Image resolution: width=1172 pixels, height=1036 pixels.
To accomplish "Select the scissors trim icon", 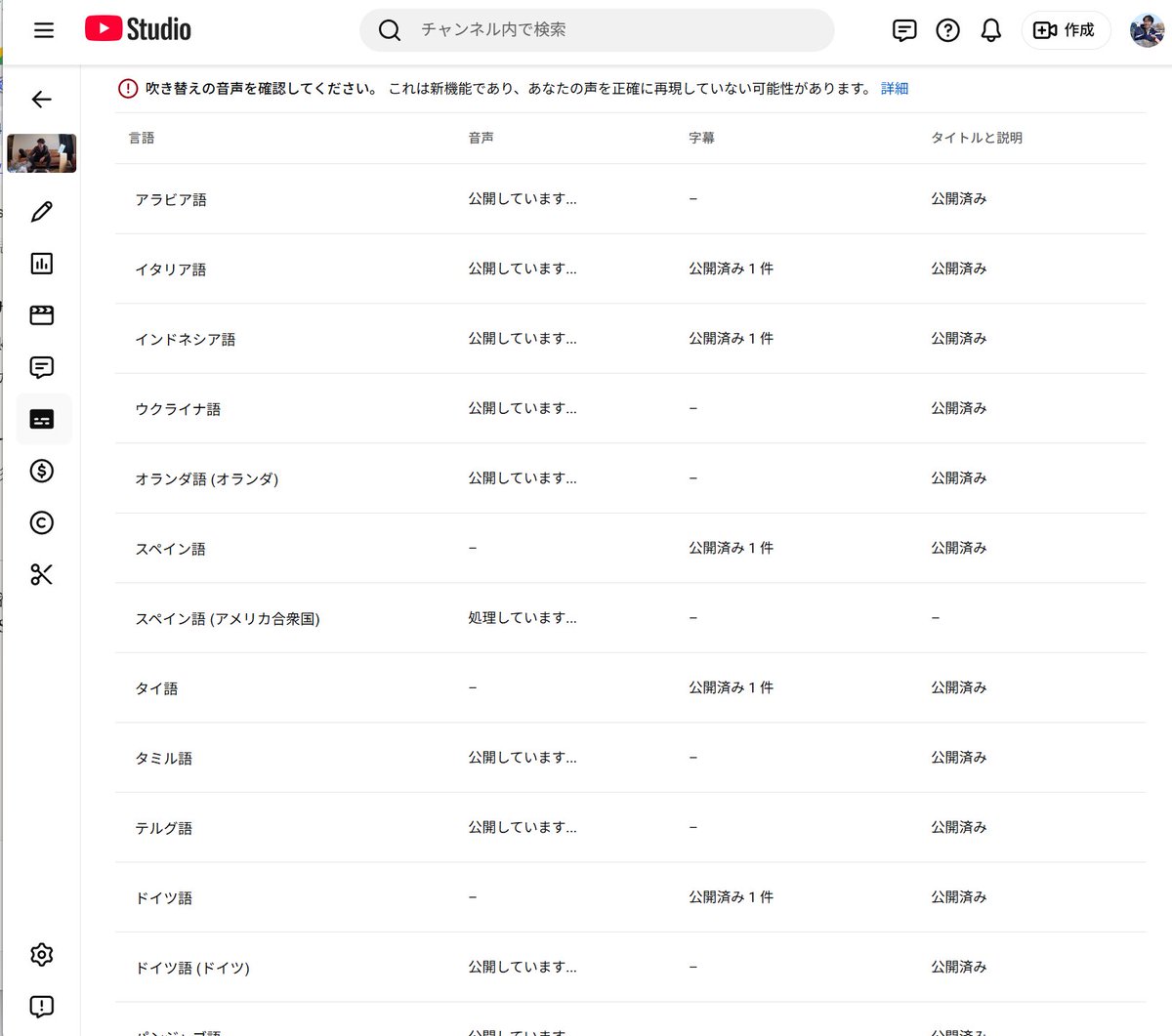I will coord(41,575).
